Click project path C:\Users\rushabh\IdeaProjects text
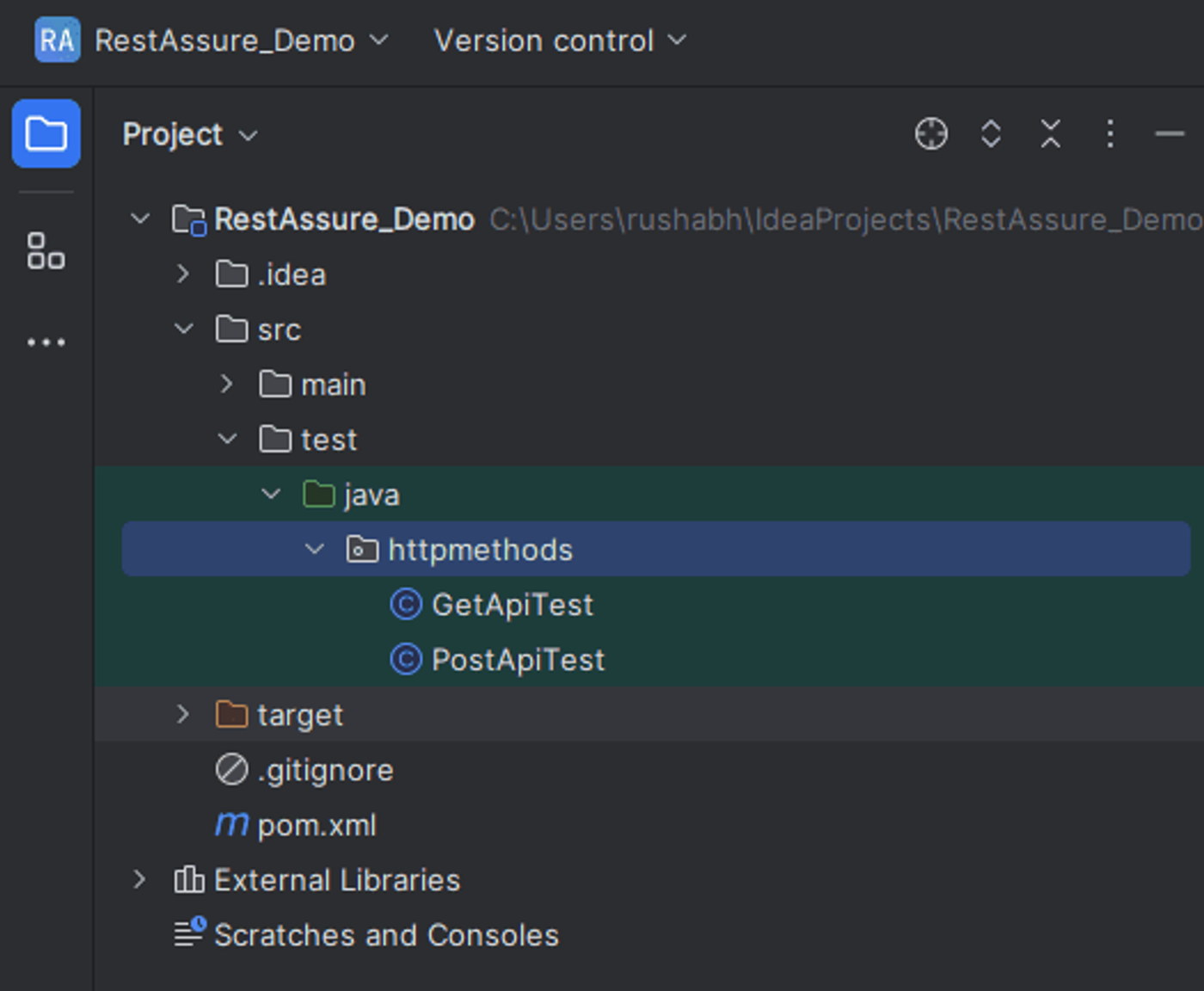This screenshot has height=991, width=1204. (x=846, y=219)
